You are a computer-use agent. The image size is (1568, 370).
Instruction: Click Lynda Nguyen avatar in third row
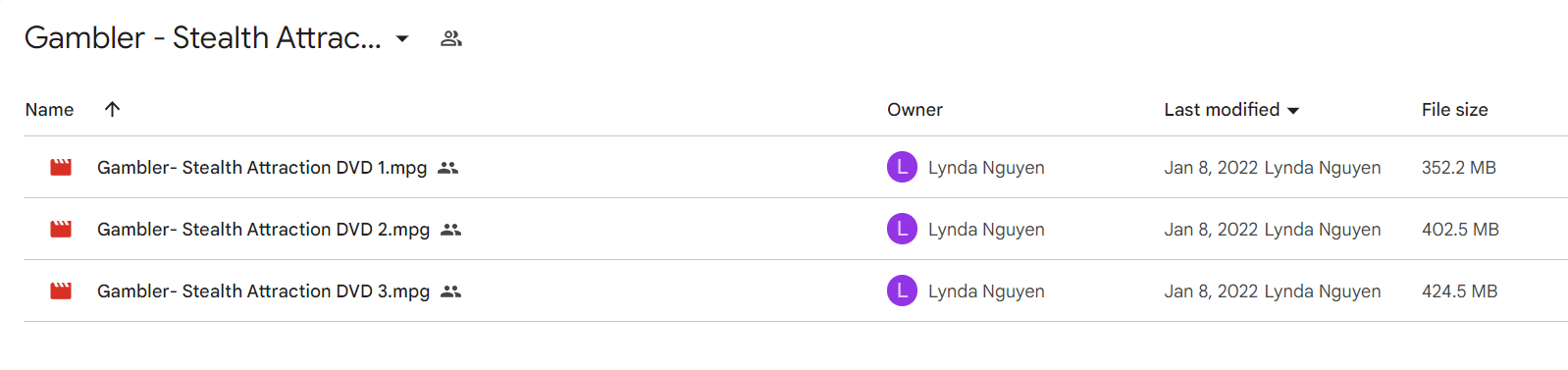tap(902, 291)
